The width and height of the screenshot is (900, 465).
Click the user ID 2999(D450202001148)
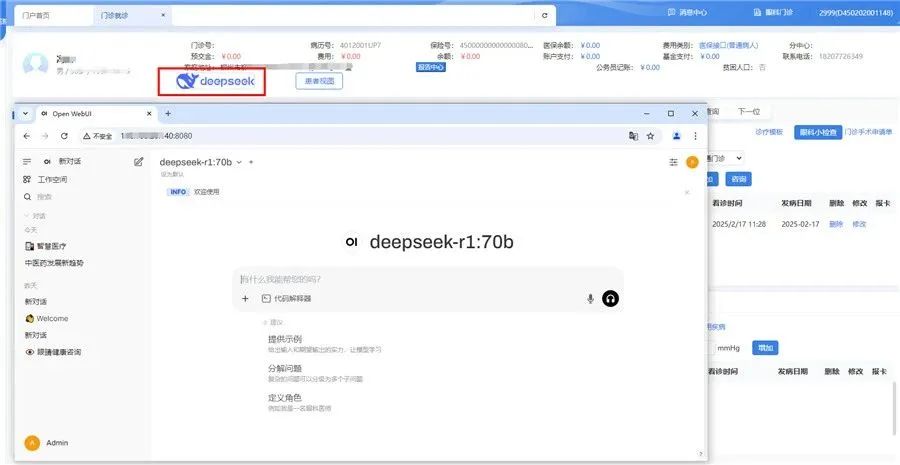tap(856, 13)
